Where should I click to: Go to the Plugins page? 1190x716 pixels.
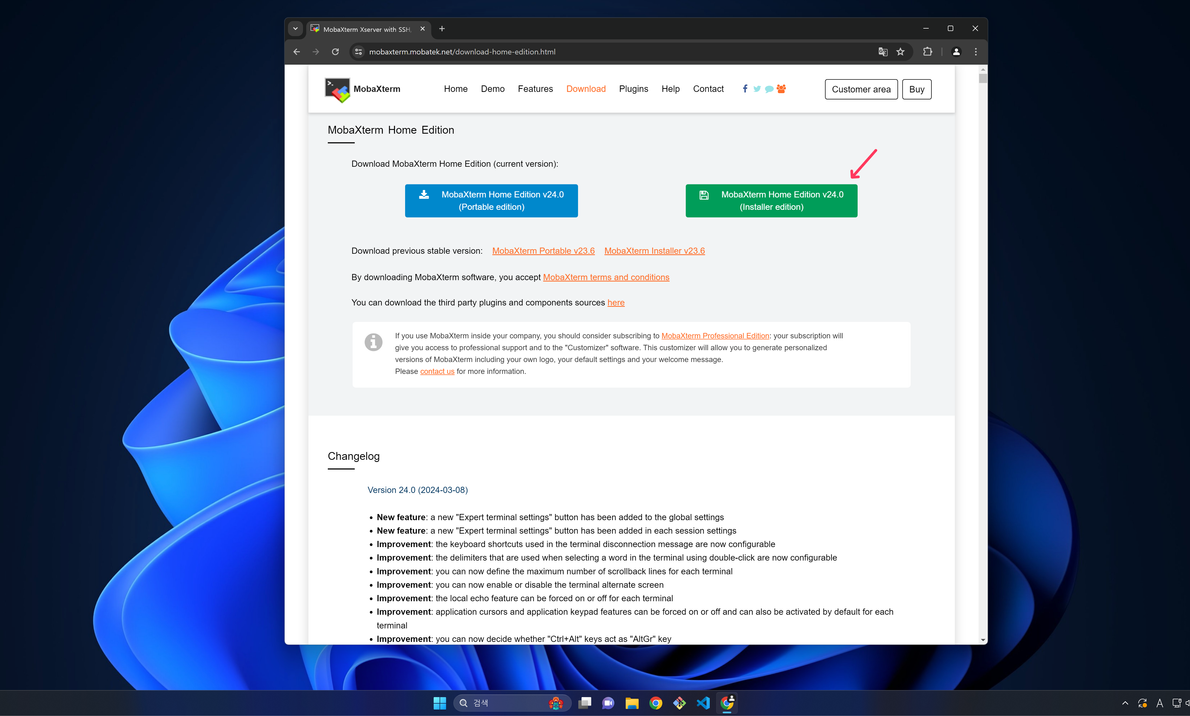coord(634,89)
